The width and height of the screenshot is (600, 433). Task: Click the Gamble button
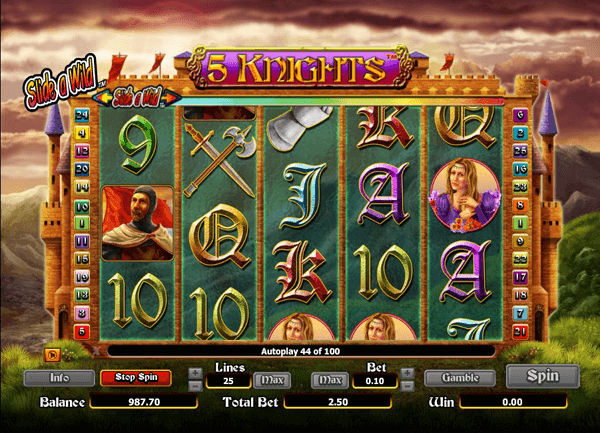(460, 378)
